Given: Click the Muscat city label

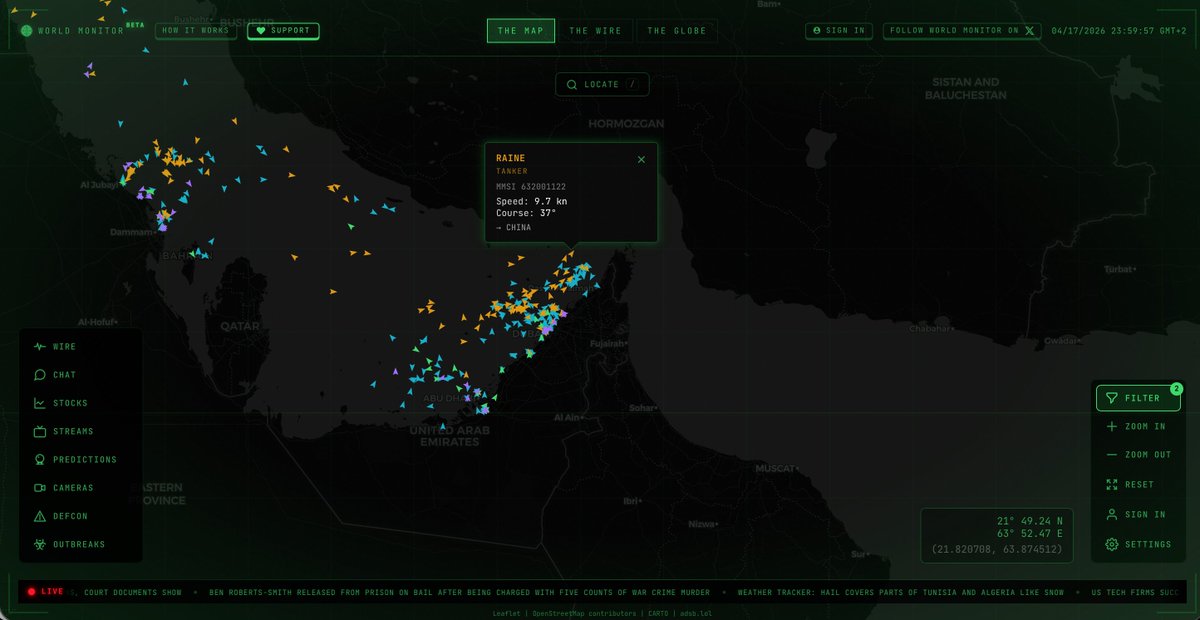Looking at the screenshot, I should (x=775, y=468).
